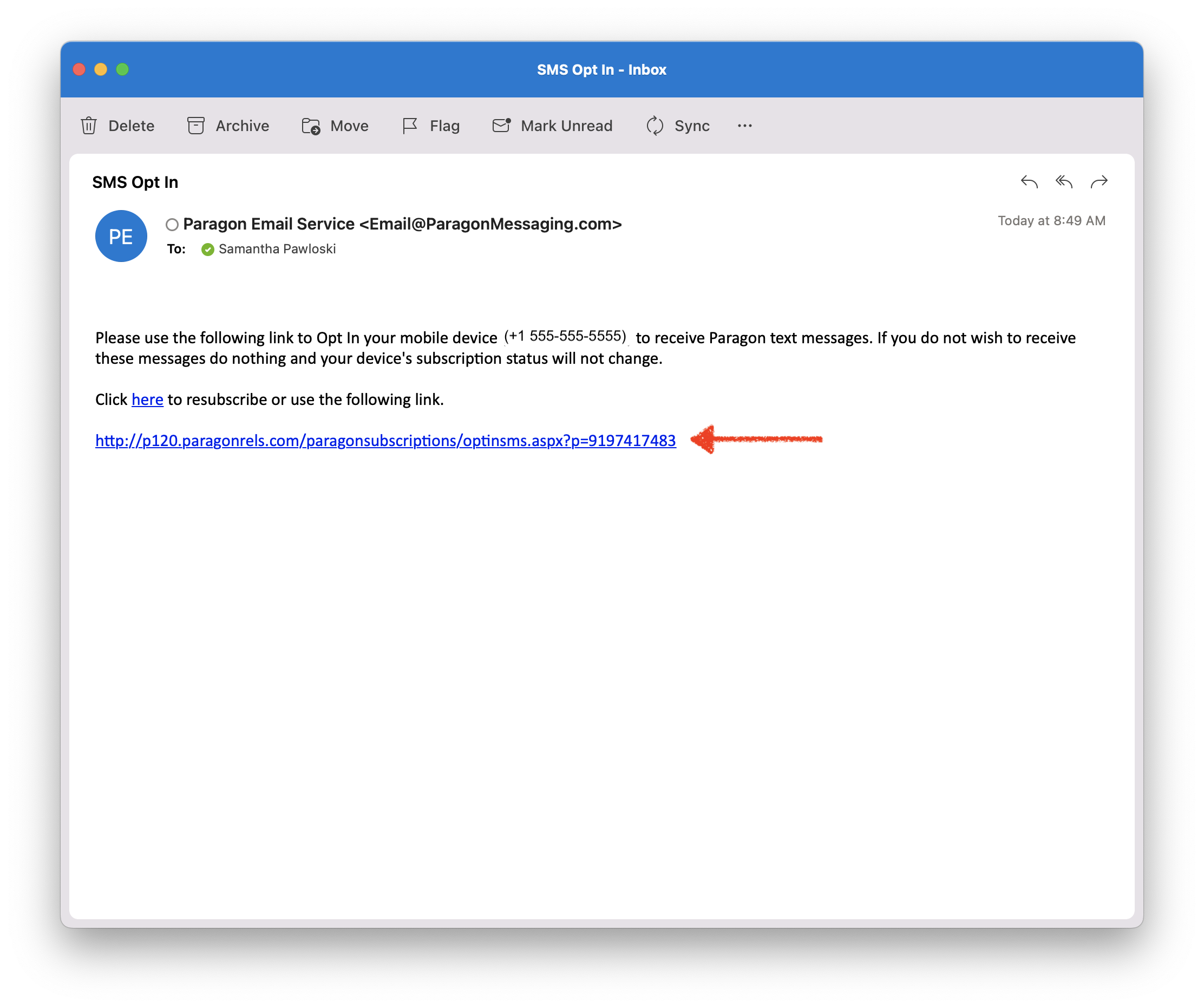The width and height of the screenshot is (1204, 1008).
Task: Click the Move folder icon
Action: click(x=311, y=126)
